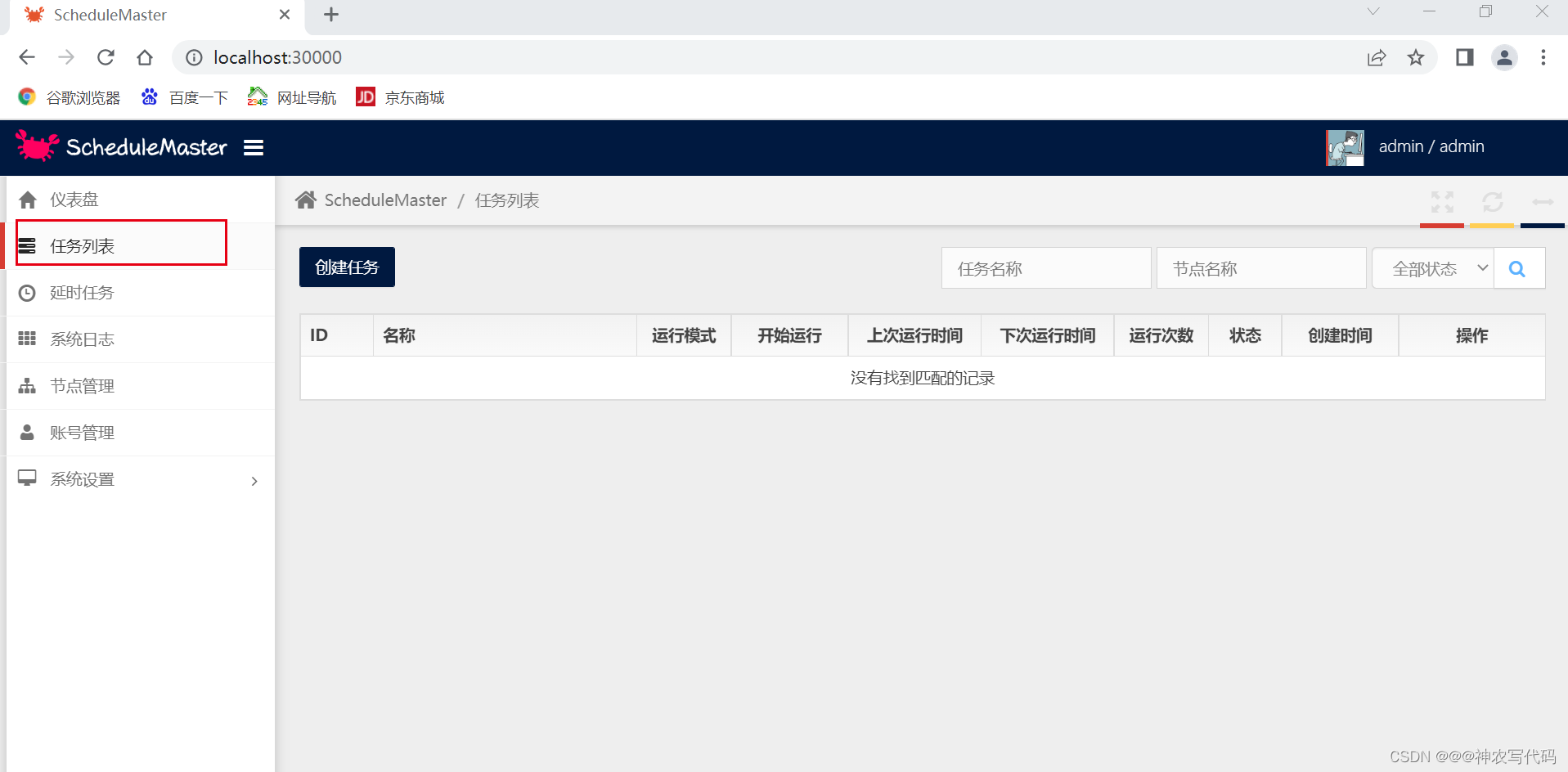This screenshot has height=772, width=1568.
Task: Select the ScheduleMaster browser tab
Action: click(x=156, y=16)
